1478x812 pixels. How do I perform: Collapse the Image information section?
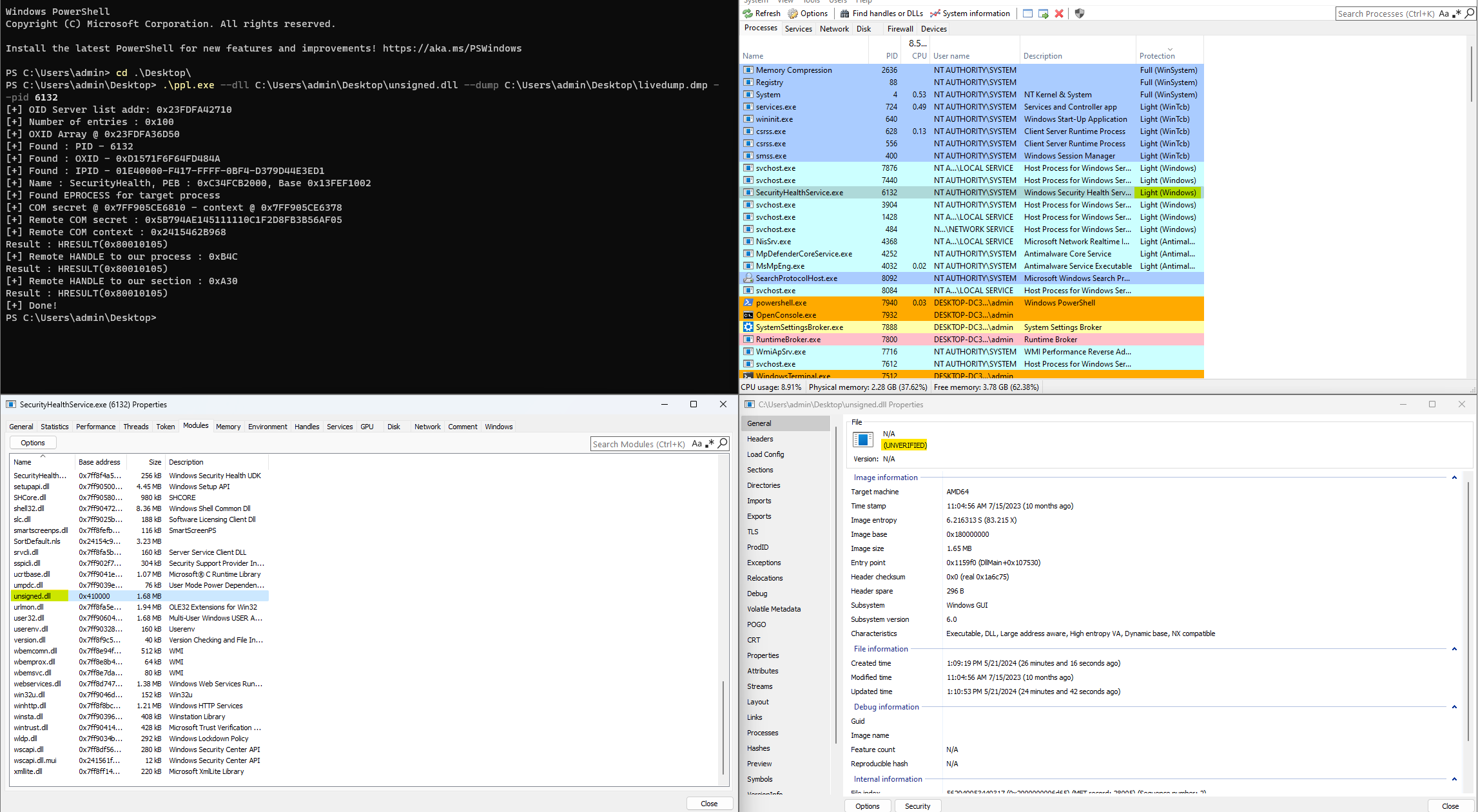1454,478
